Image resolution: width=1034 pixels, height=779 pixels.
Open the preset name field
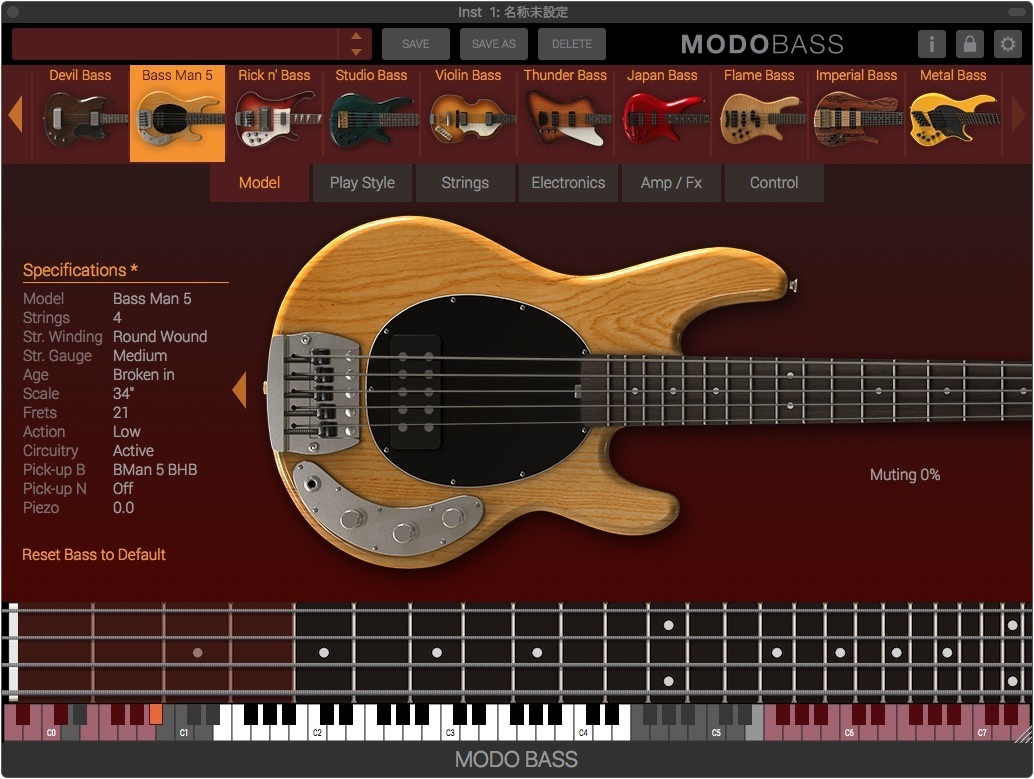pyautogui.click(x=175, y=44)
